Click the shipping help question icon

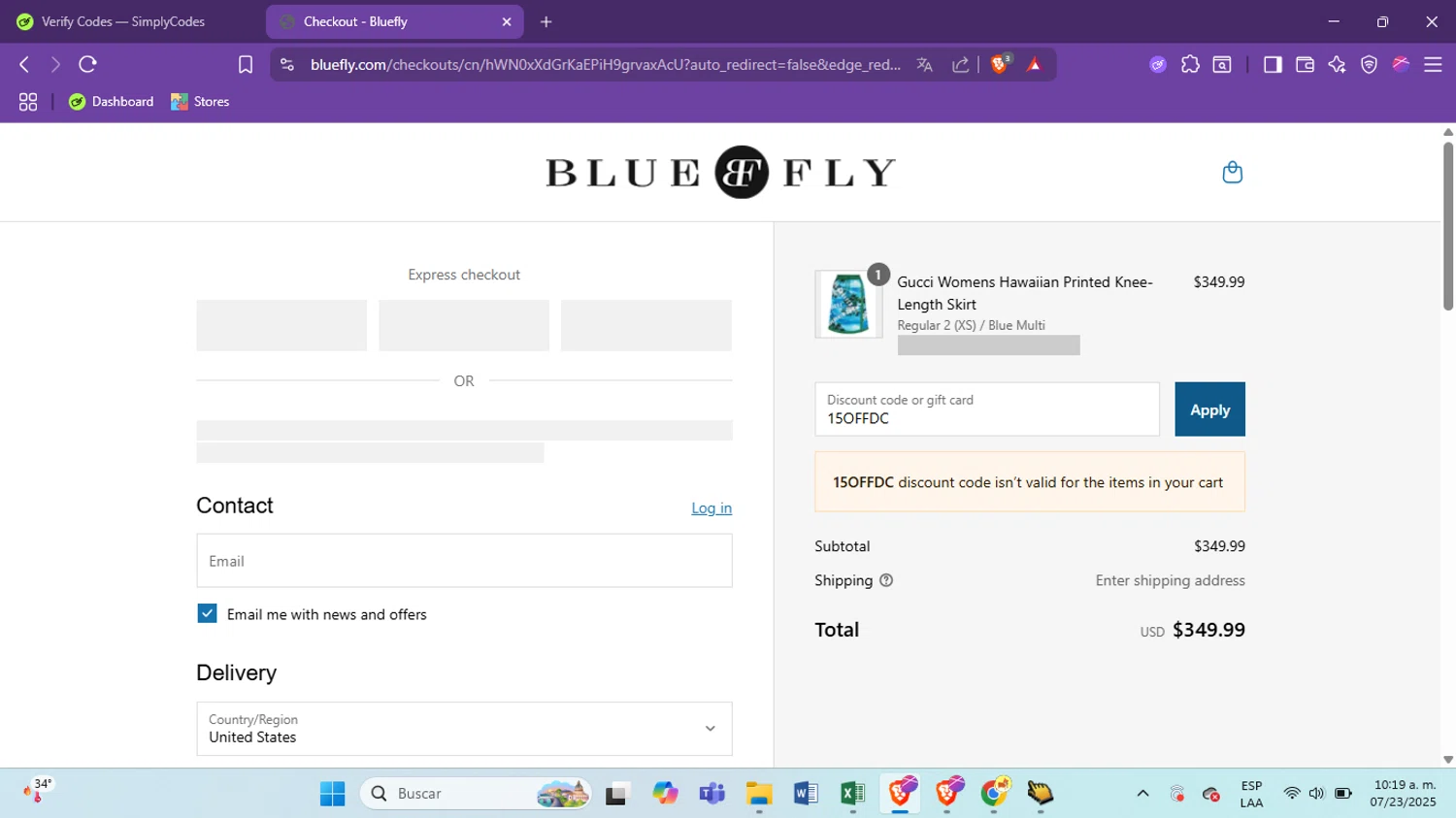click(886, 580)
